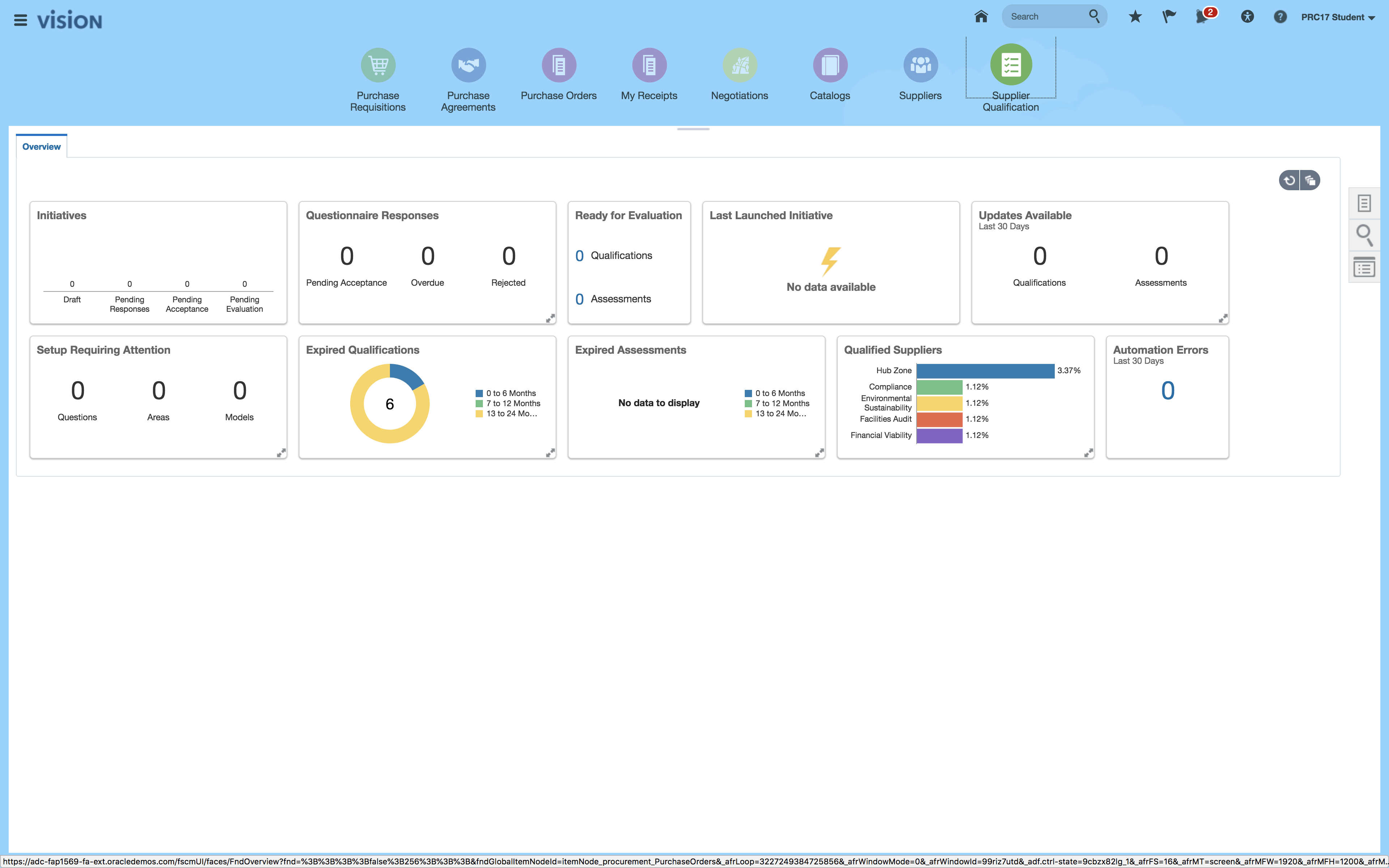Open the Watchlist flag icon

1169,17
